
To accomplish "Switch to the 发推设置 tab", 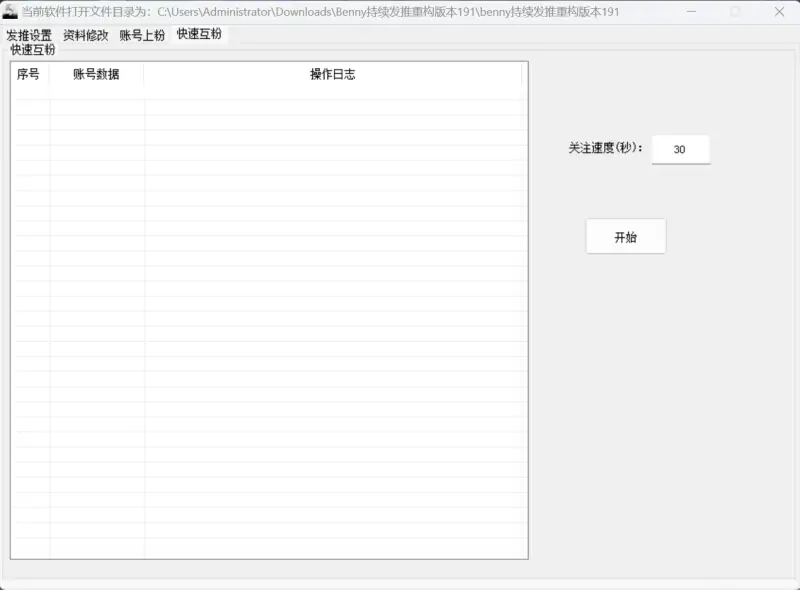I will [x=30, y=34].
